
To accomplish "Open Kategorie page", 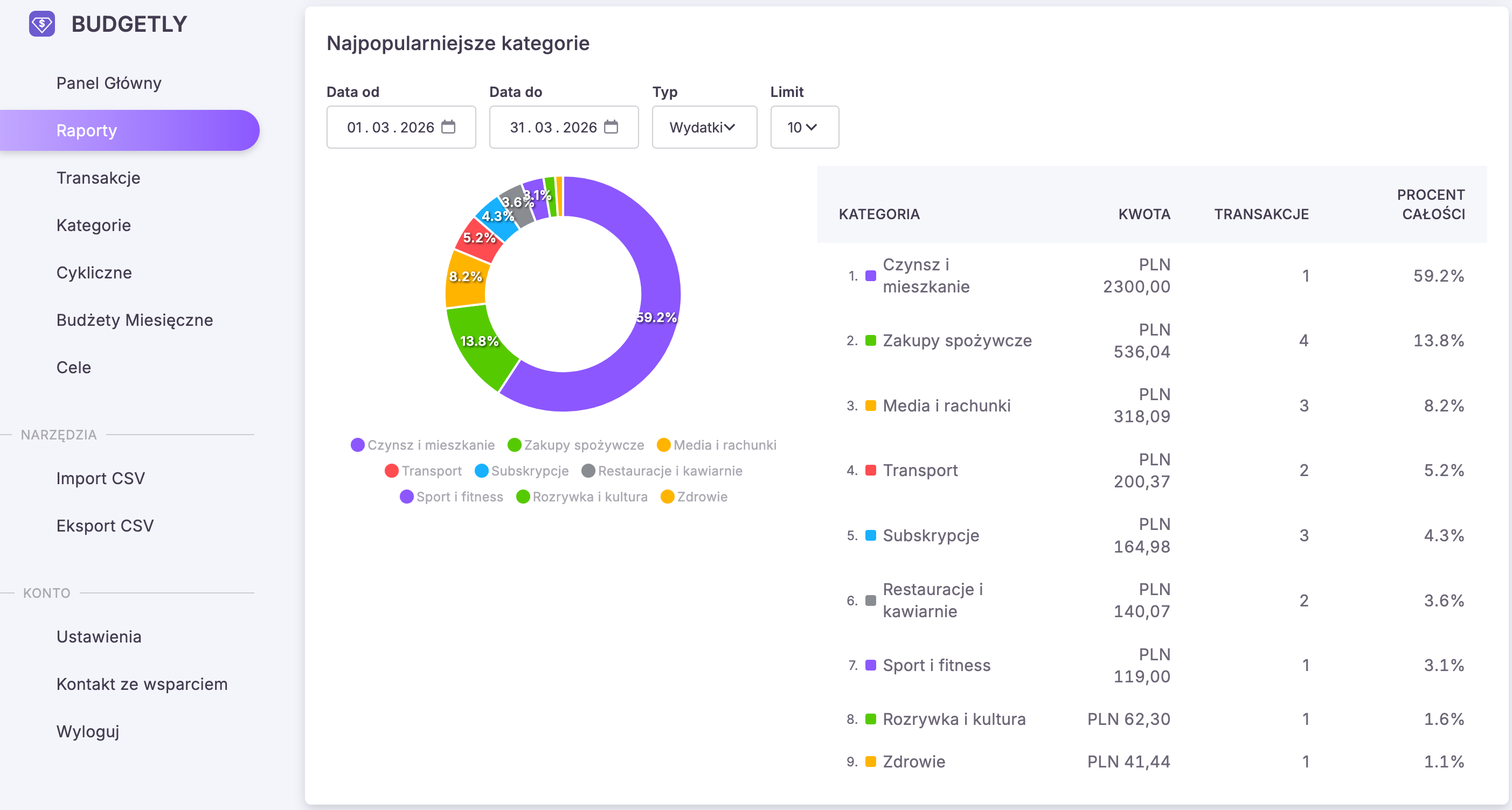I will [x=93, y=225].
